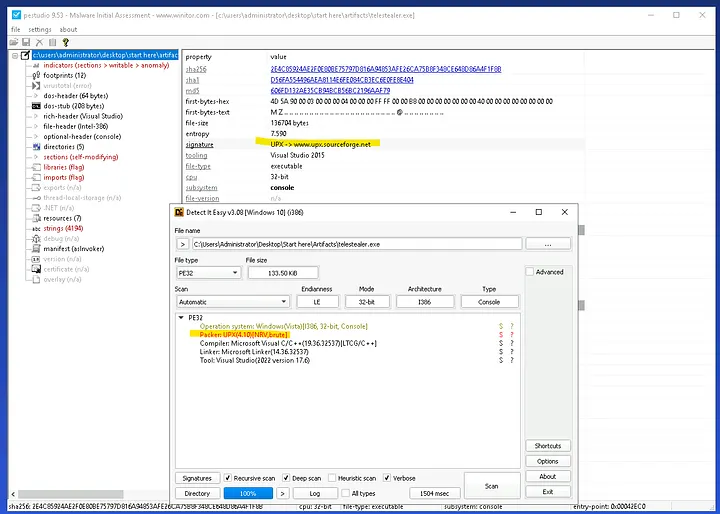Click the abc strings icon in tree

[x=36, y=229]
